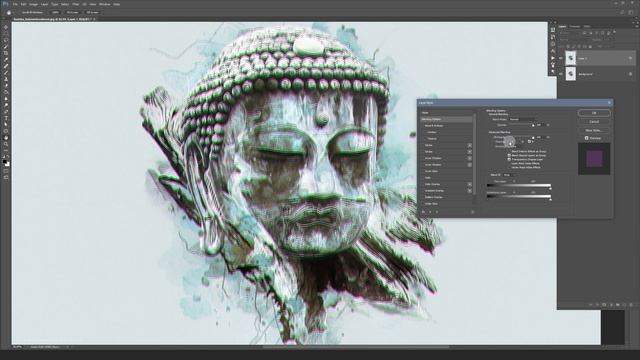Select the Path Selection tool
The image size is (640, 360).
tap(6, 124)
